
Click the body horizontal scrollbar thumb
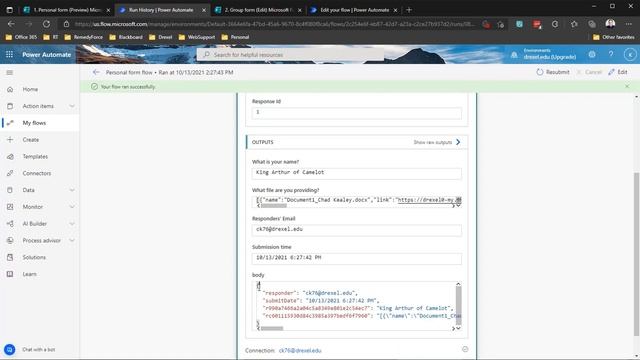(272, 328)
